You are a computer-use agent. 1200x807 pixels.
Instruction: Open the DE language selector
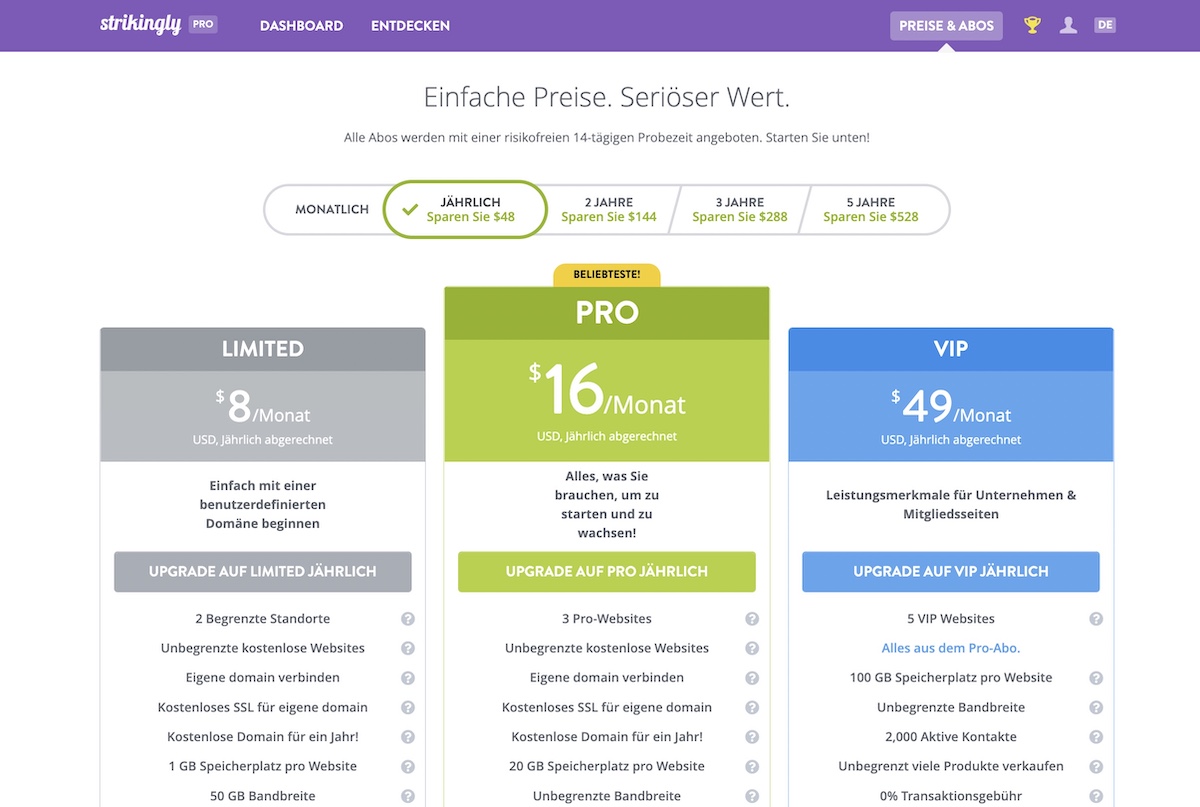pos(1105,25)
